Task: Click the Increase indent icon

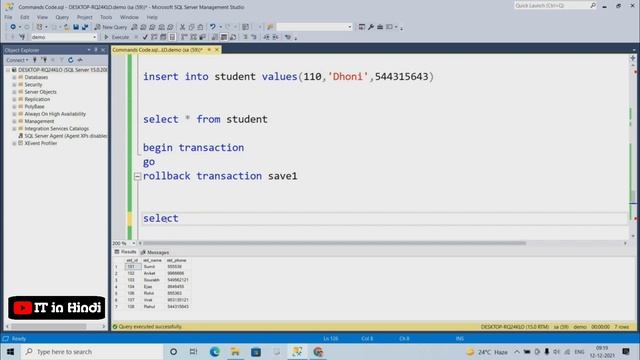Action: point(276,37)
